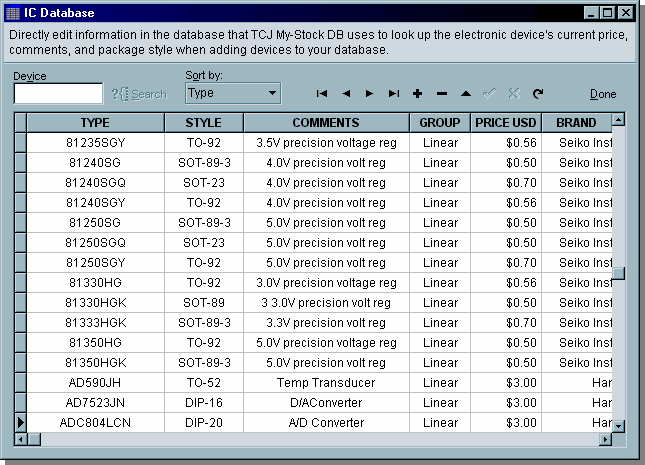The image size is (645, 465).
Task: Select the 81333HGK type cell
Action: coord(95,323)
